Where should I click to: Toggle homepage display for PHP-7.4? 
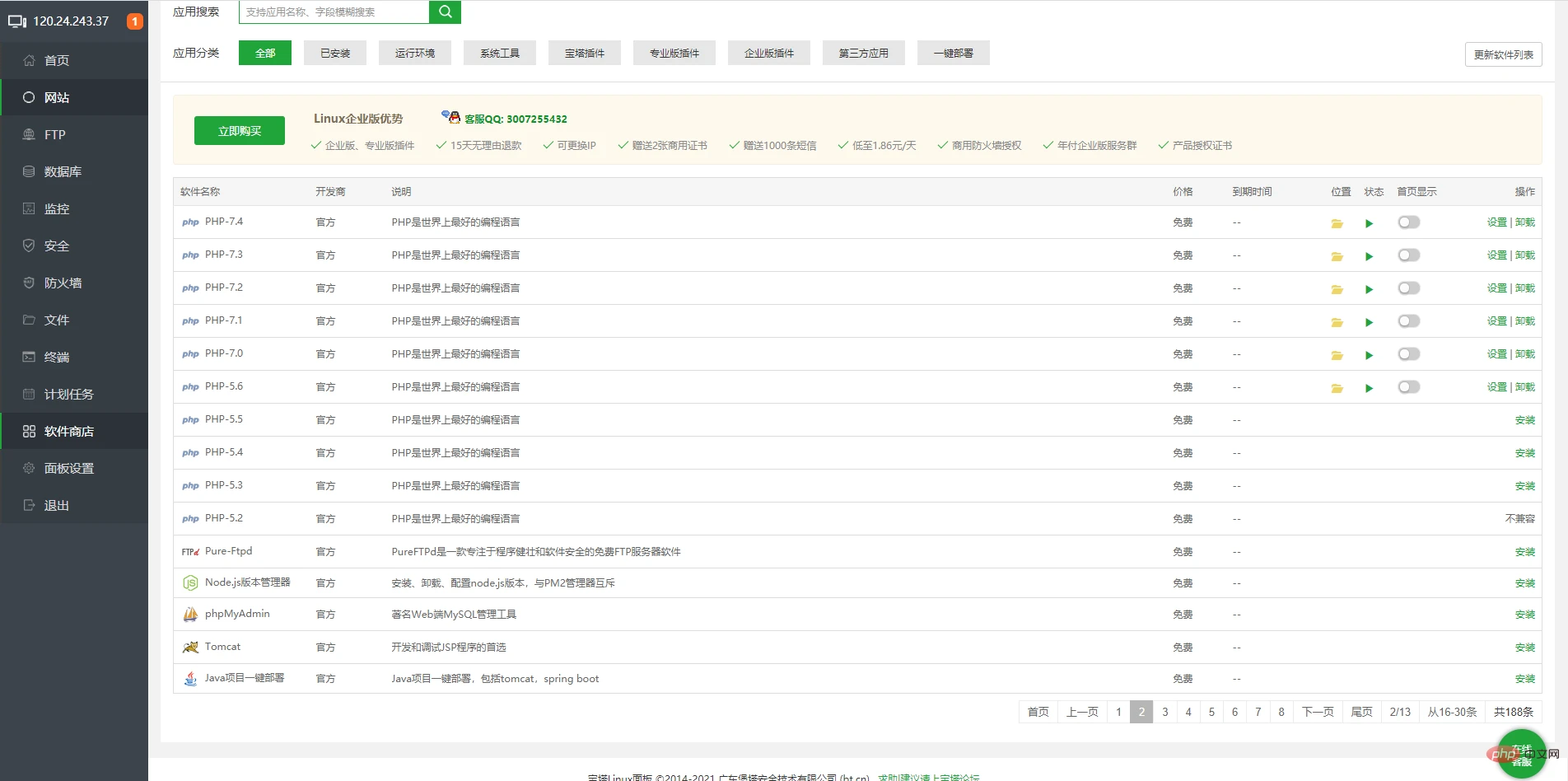click(x=1408, y=222)
